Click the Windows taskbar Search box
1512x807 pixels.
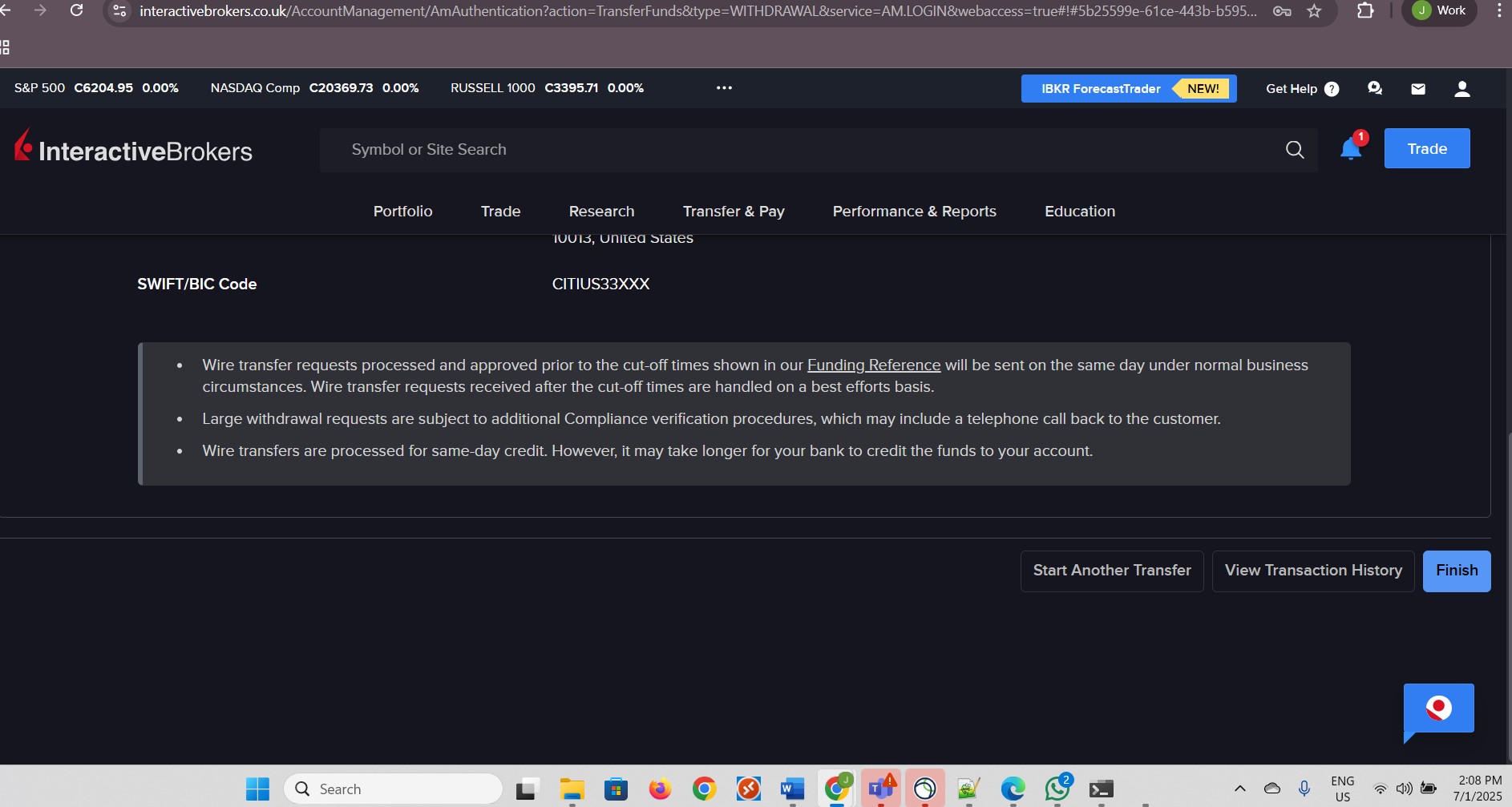tap(393, 789)
